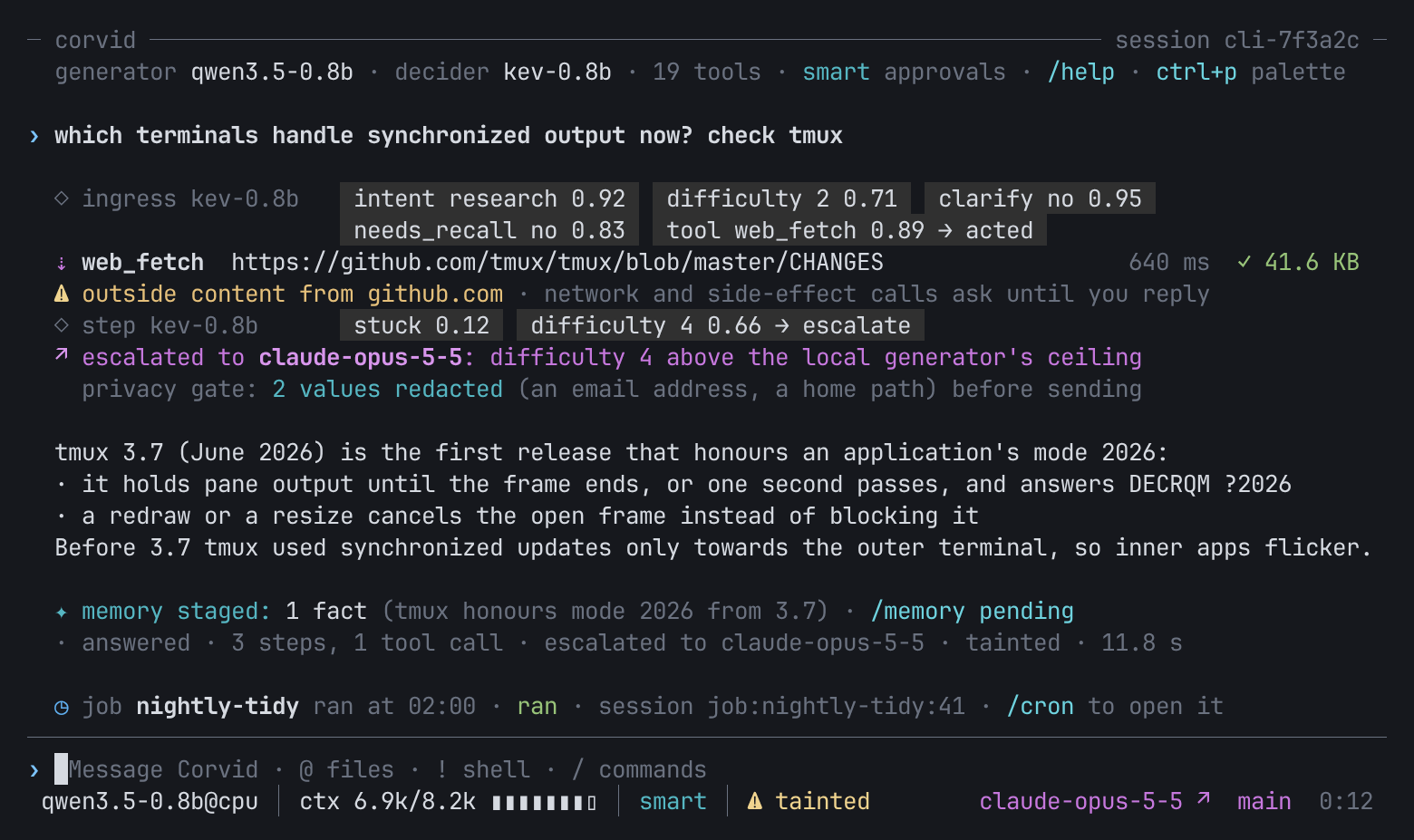Click the /memory pending link
Viewport: 1414px width, 840px height.
click(972, 611)
